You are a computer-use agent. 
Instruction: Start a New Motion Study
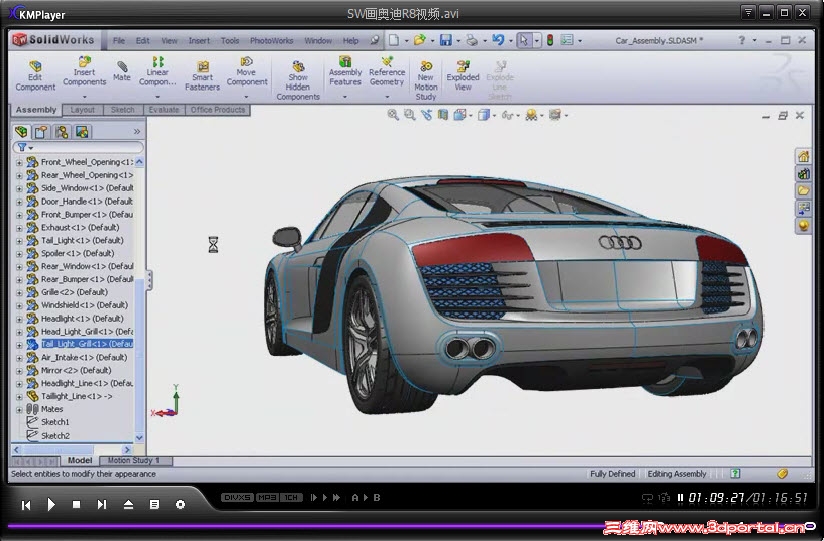point(426,80)
